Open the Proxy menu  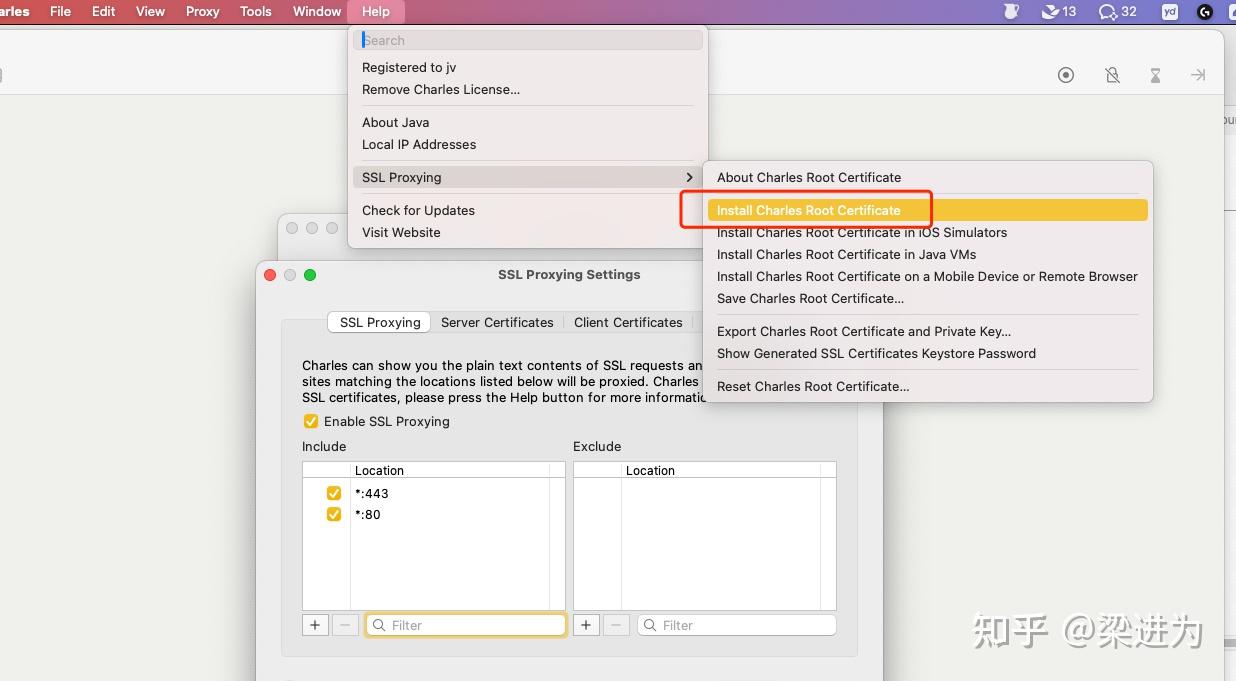coord(202,11)
